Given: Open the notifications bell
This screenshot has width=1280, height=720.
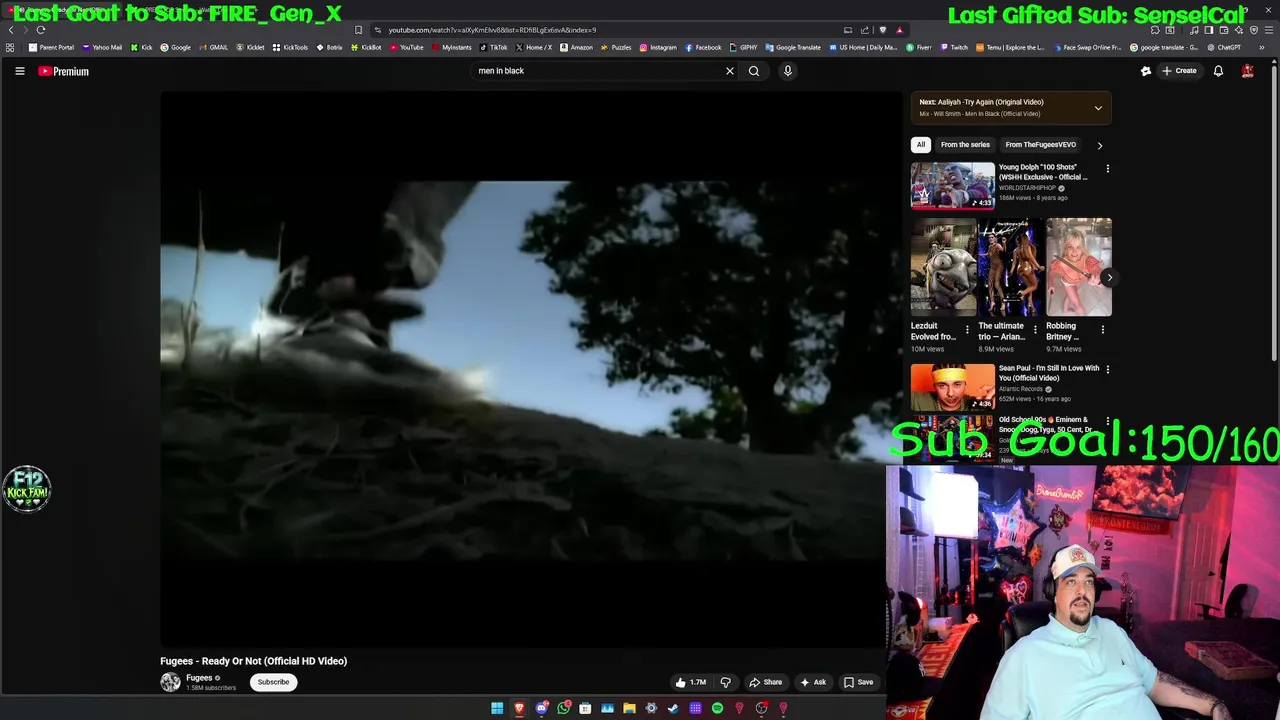Looking at the screenshot, I should tap(1218, 71).
